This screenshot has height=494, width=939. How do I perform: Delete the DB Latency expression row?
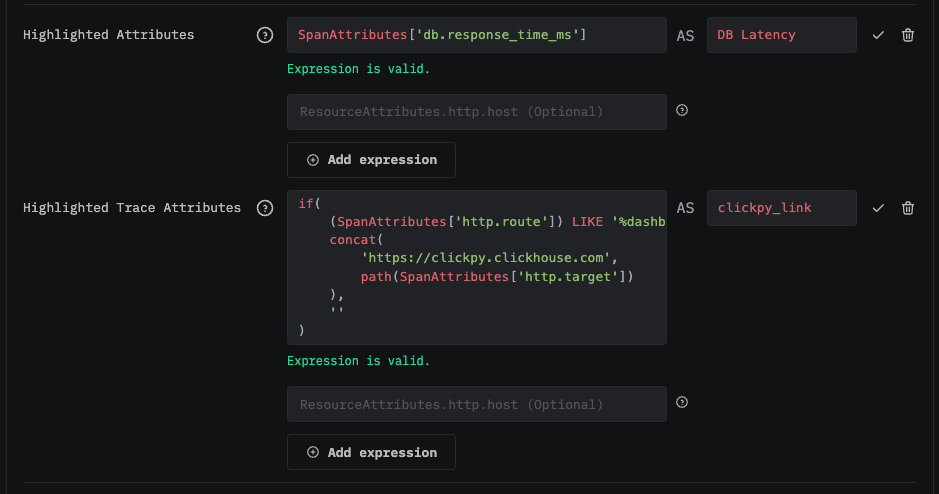908,35
